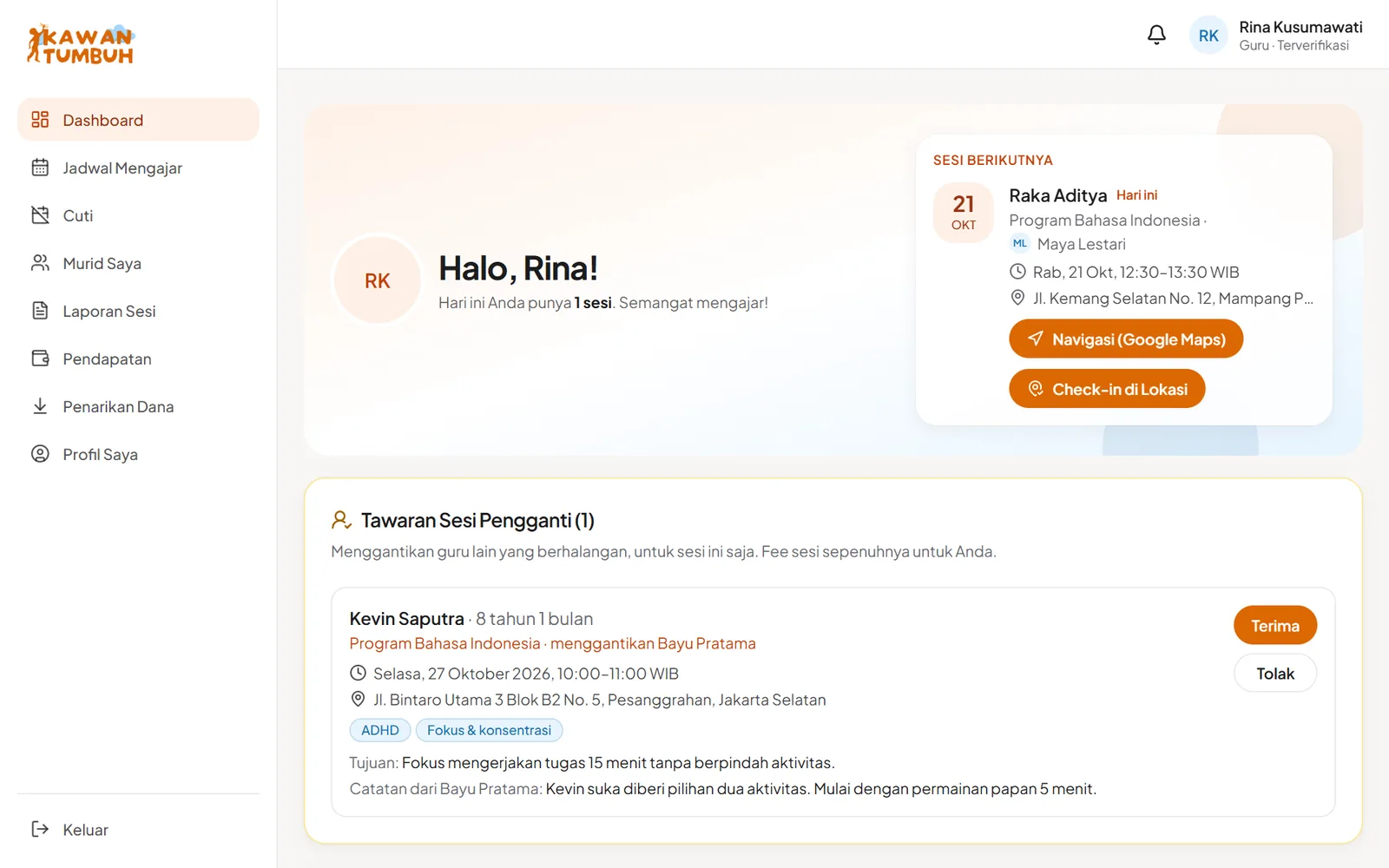This screenshot has height=868, width=1389.
Task: Click the location pin in Kevin Saputra offer
Action: click(x=358, y=699)
